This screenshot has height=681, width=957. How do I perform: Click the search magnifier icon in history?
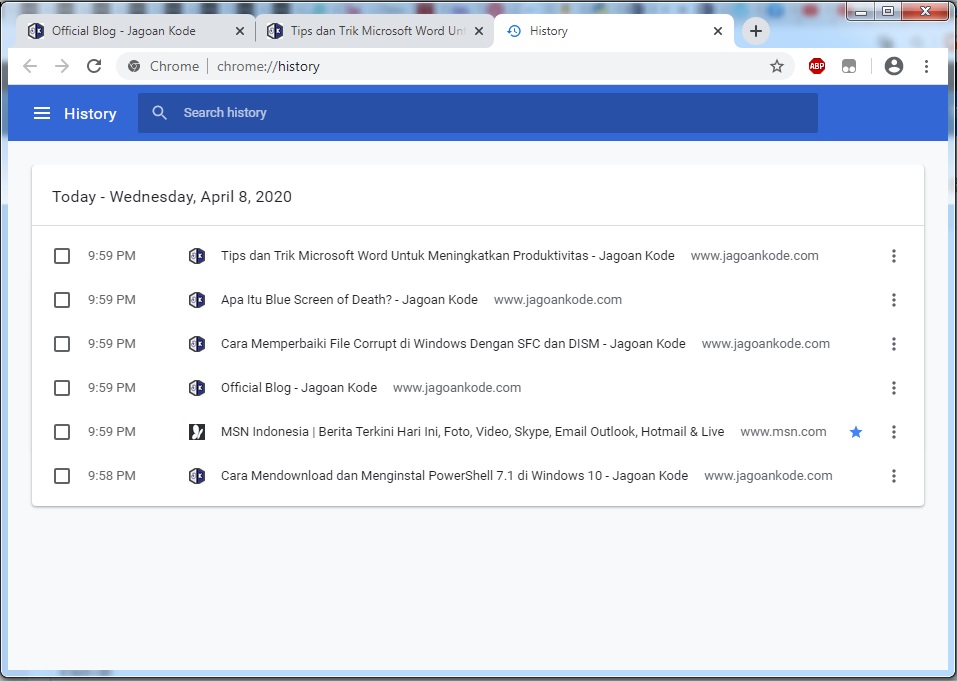(x=159, y=113)
